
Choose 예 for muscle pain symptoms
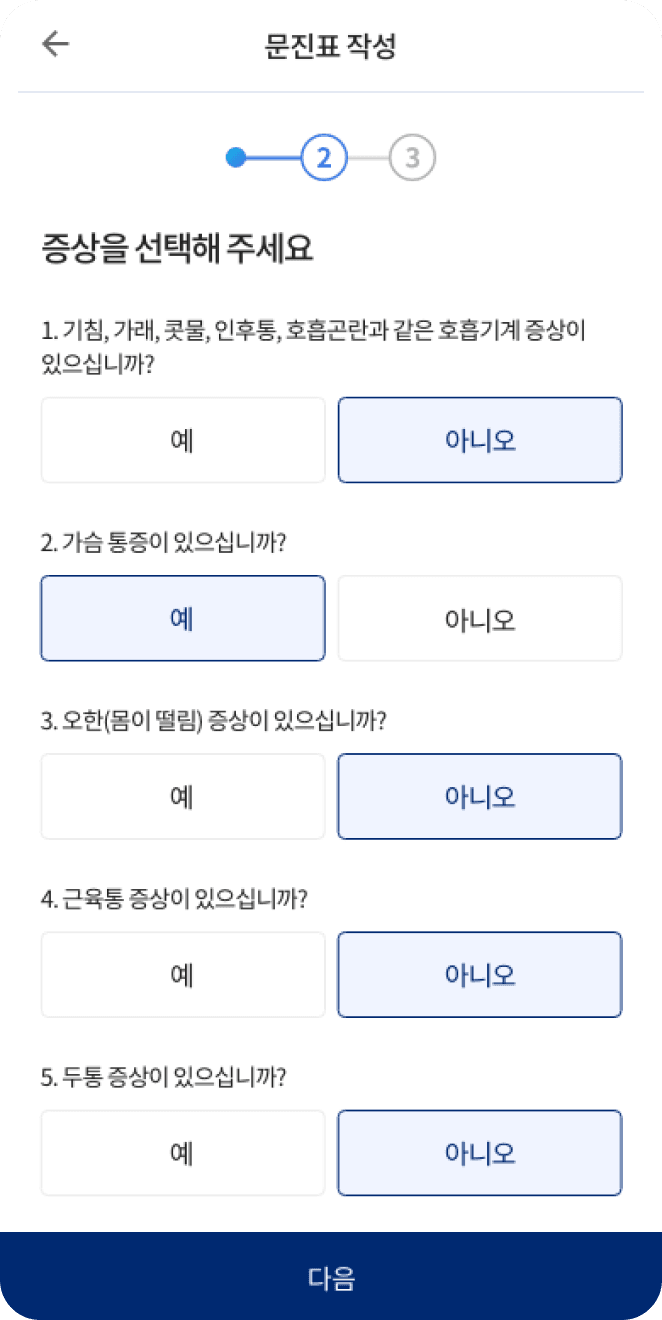coord(182,974)
